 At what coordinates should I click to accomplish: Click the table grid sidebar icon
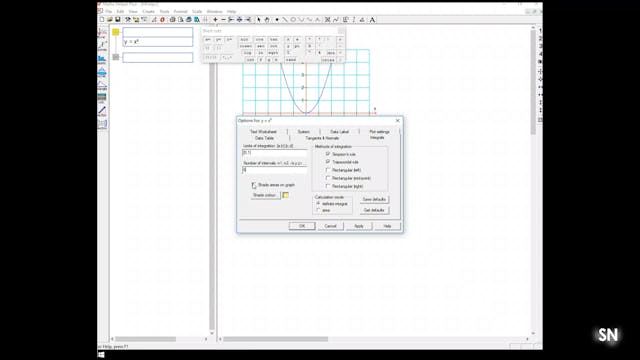(x=102, y=124)
